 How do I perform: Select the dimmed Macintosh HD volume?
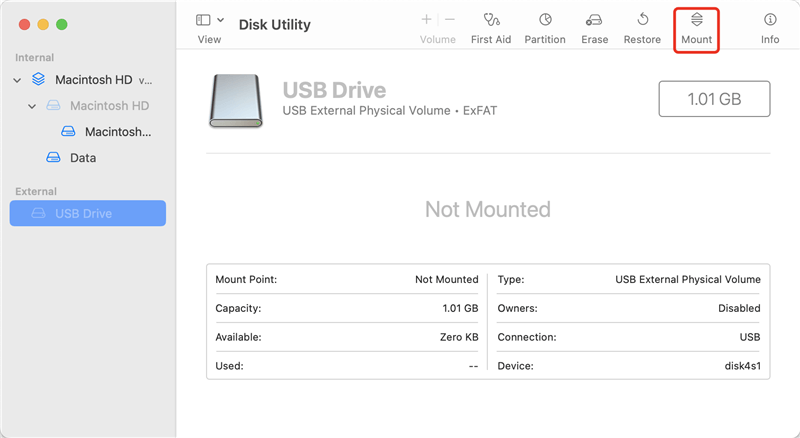(x=109, y=106)
